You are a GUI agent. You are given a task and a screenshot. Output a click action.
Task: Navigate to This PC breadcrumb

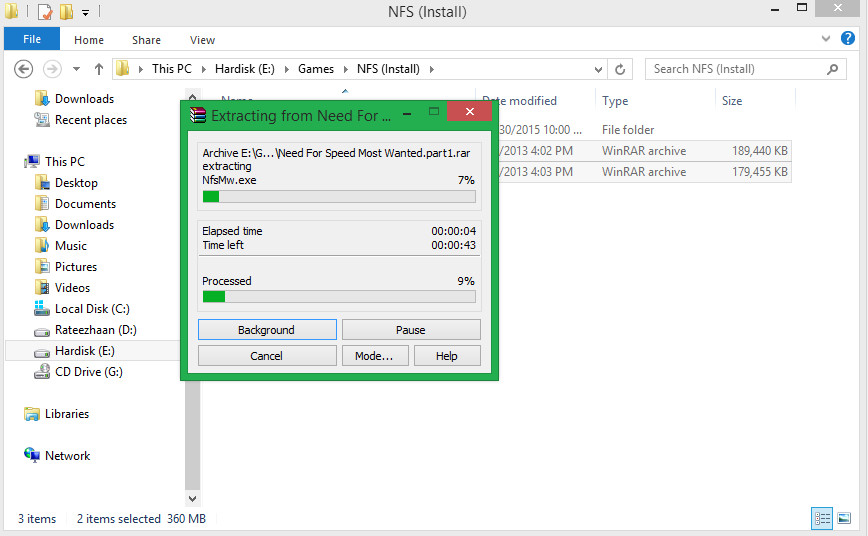click(172, 69)
